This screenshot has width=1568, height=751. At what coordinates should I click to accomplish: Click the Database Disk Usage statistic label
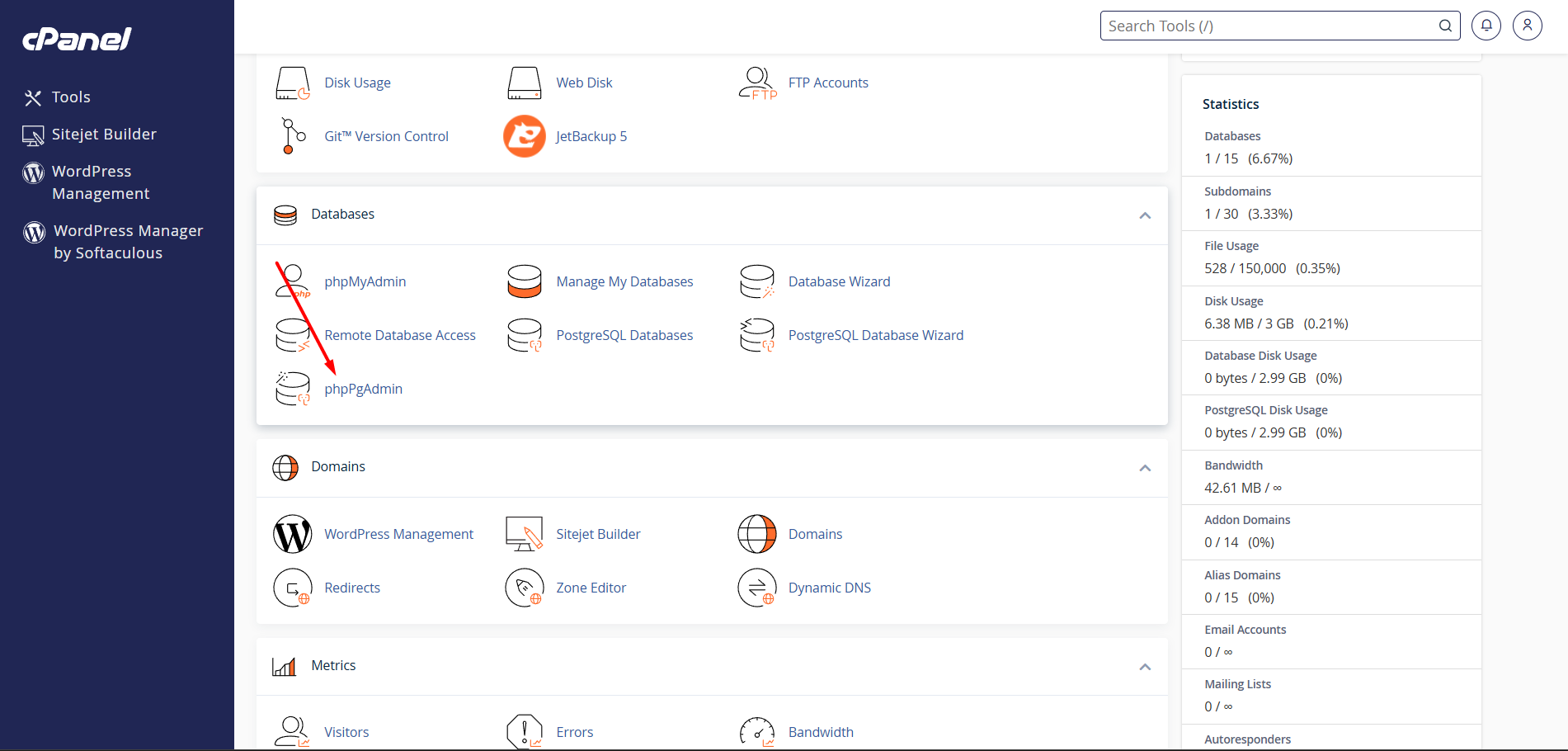[x=1260, y=356]
